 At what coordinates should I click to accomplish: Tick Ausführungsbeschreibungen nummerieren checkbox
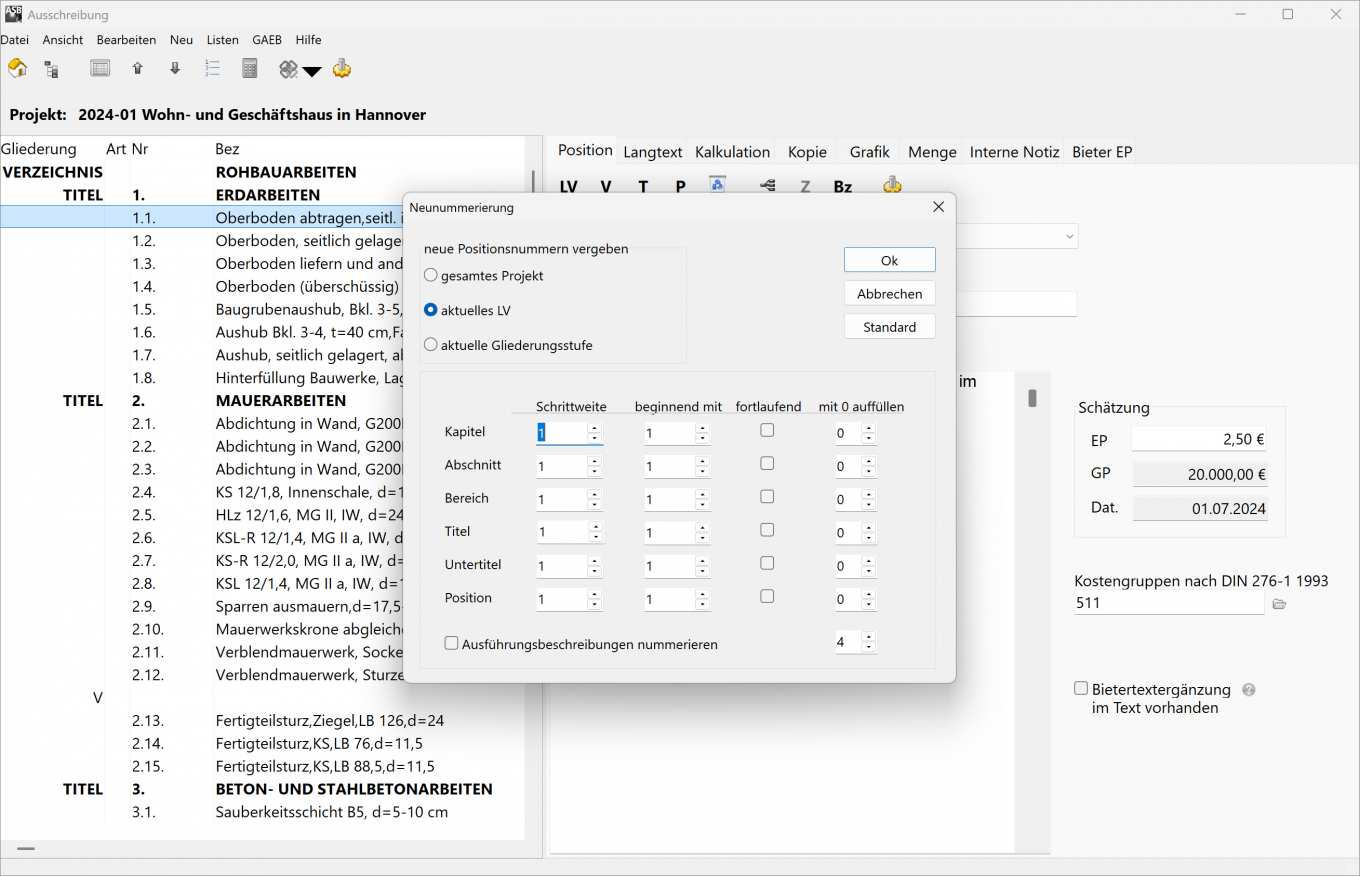451,644
